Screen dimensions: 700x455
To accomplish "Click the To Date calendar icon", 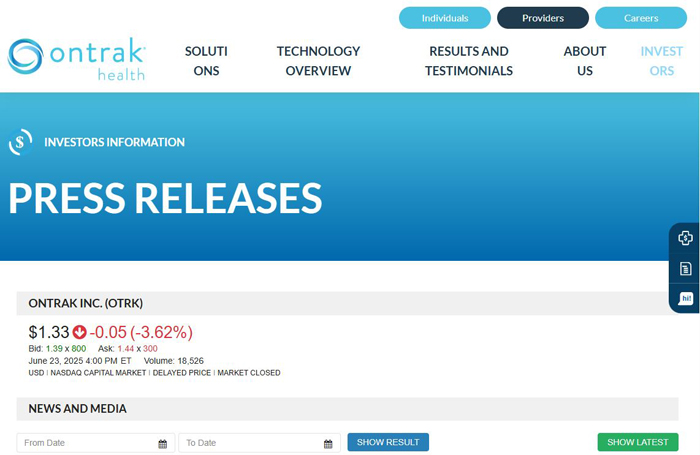I will [x=328, y=444].
